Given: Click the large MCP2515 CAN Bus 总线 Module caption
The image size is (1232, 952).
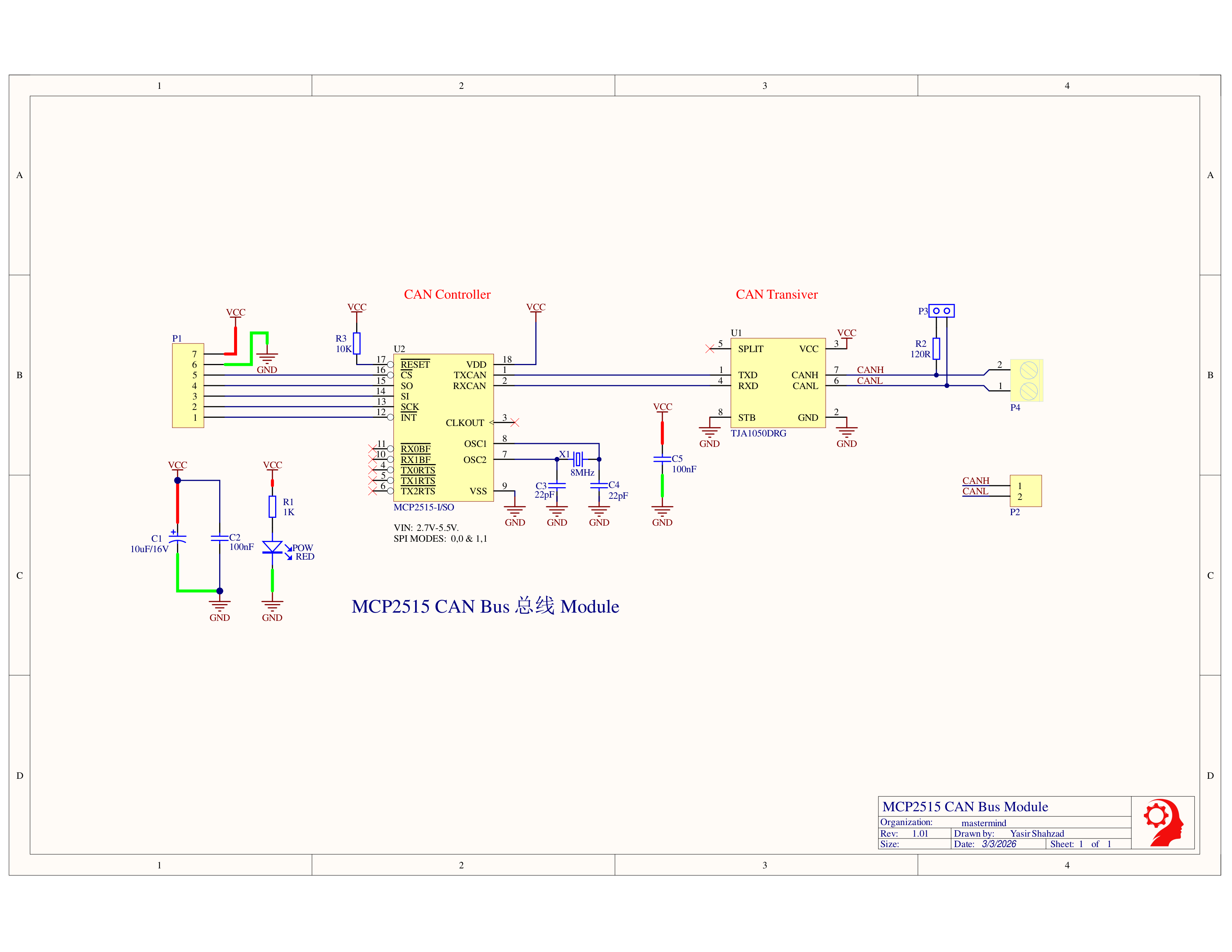Looking at the screenshot, I should coord(485,606).
